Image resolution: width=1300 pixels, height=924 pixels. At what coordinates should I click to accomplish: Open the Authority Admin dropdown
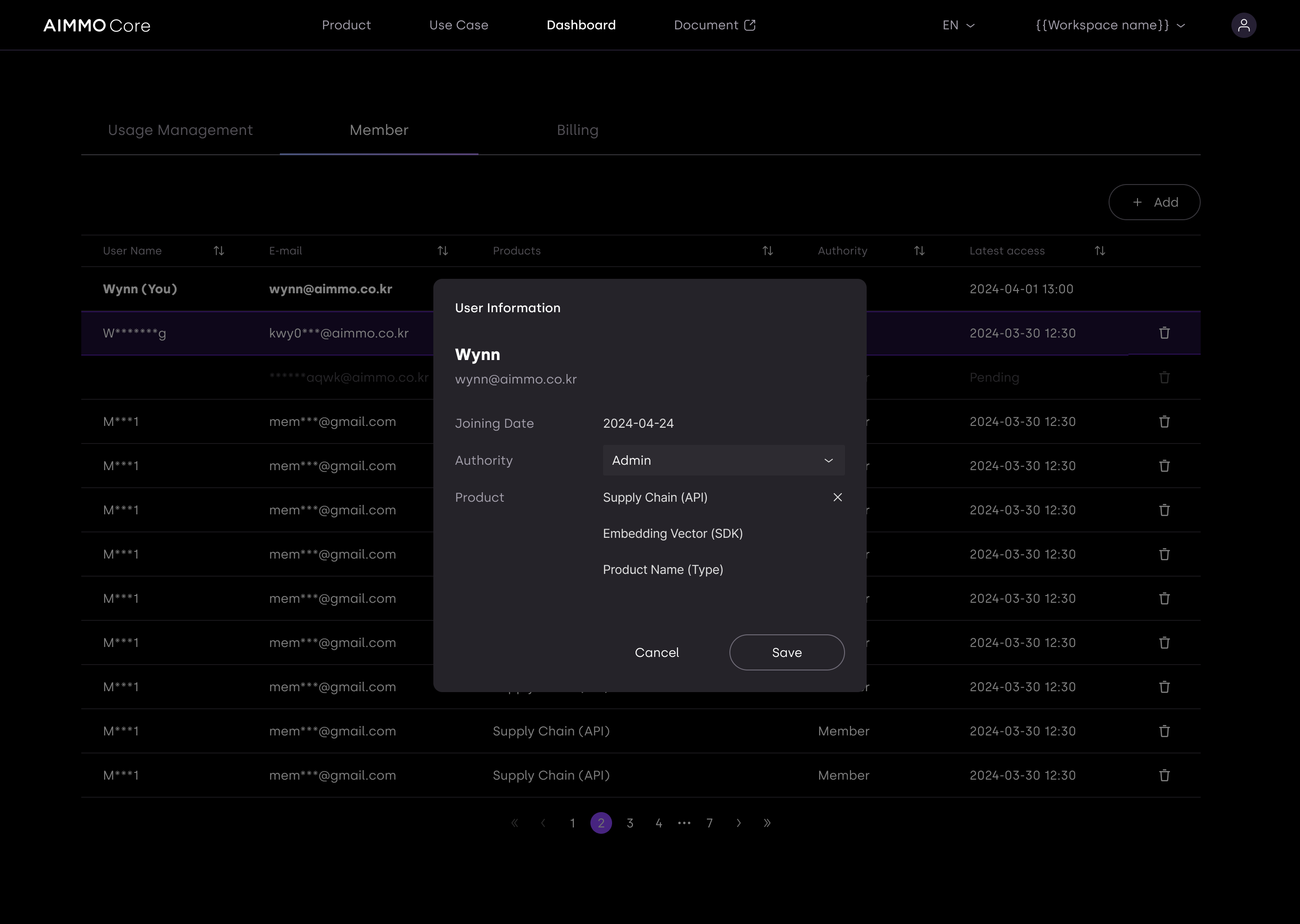click(724, 460)
